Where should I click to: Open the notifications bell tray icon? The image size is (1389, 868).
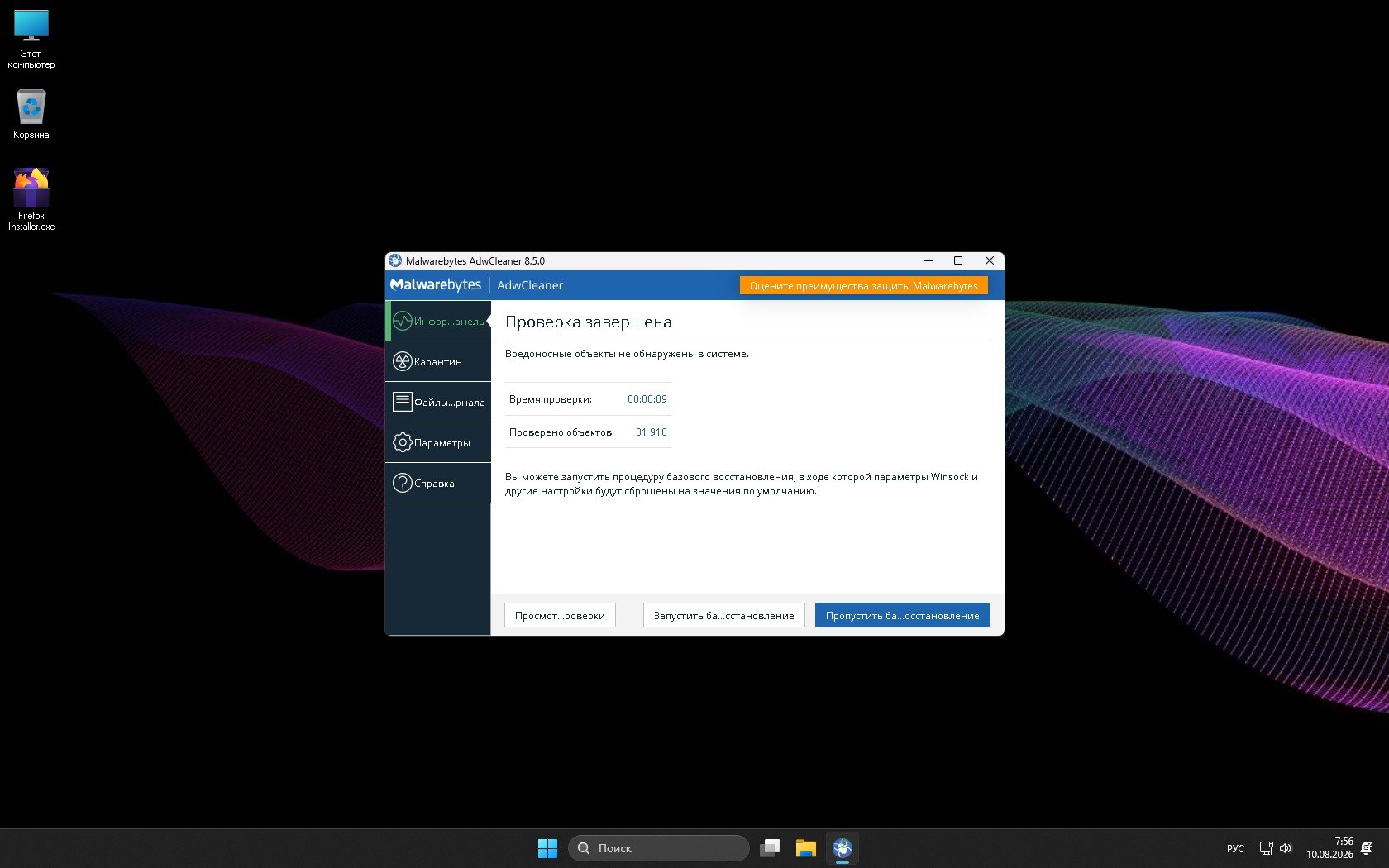pos(1367,848)
